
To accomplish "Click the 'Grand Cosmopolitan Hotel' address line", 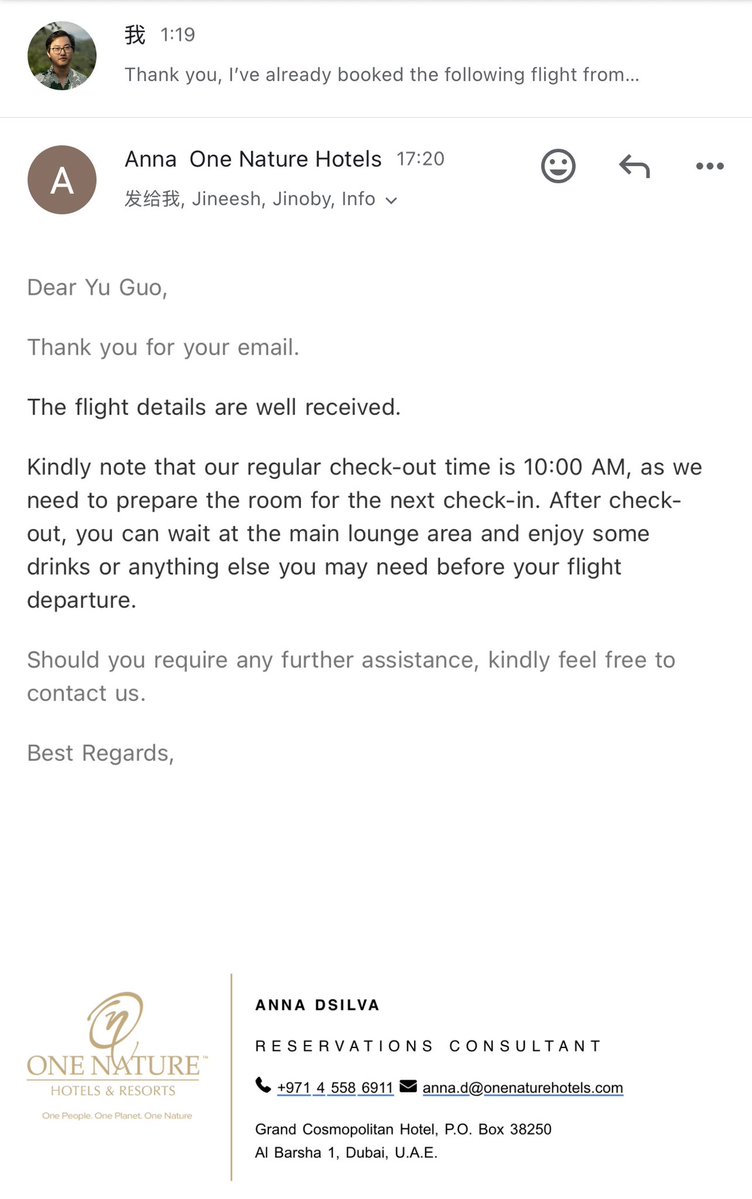I will [x=403, y=1129].
